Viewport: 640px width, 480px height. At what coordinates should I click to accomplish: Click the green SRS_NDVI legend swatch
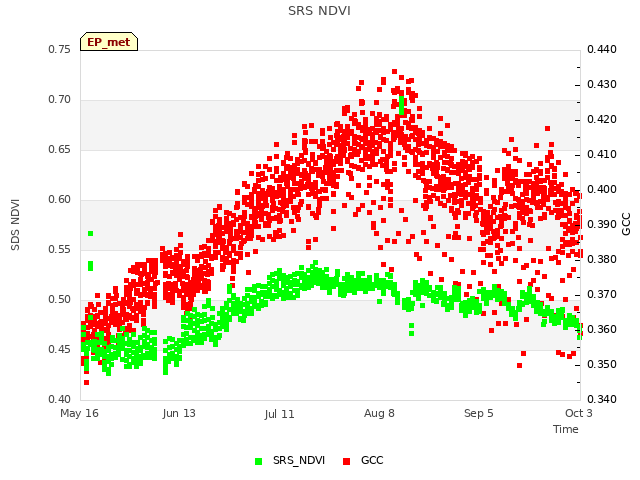258,461
